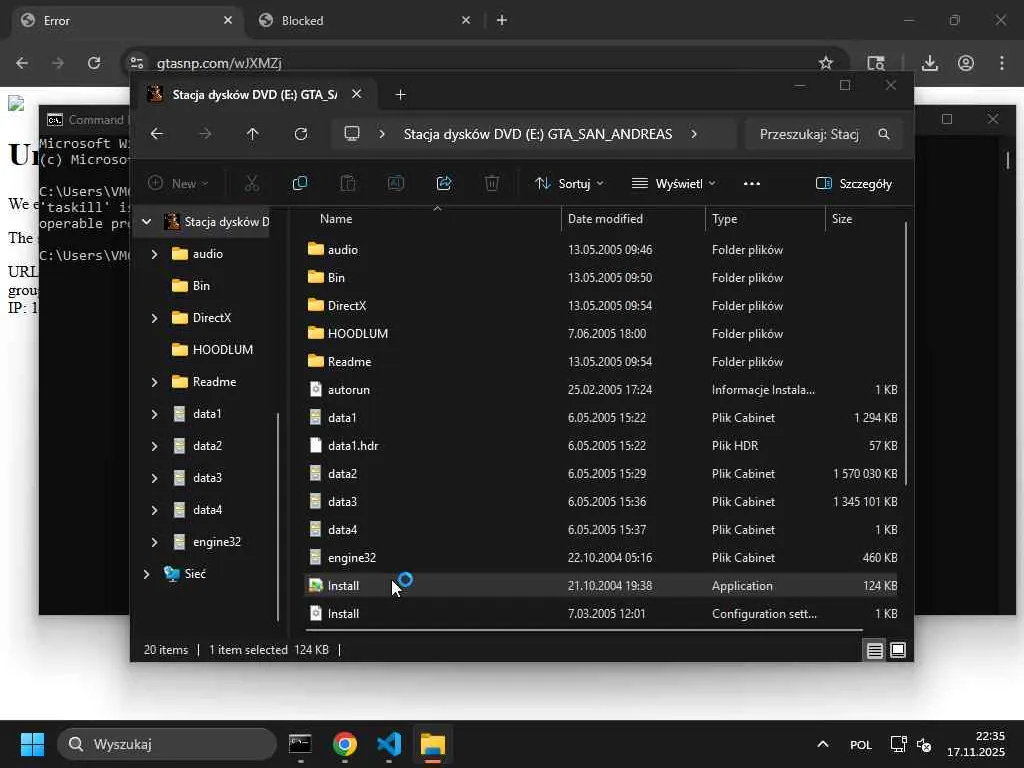Go up one folder level
The image size is (1024, 768).
click(x=252, y=134)
